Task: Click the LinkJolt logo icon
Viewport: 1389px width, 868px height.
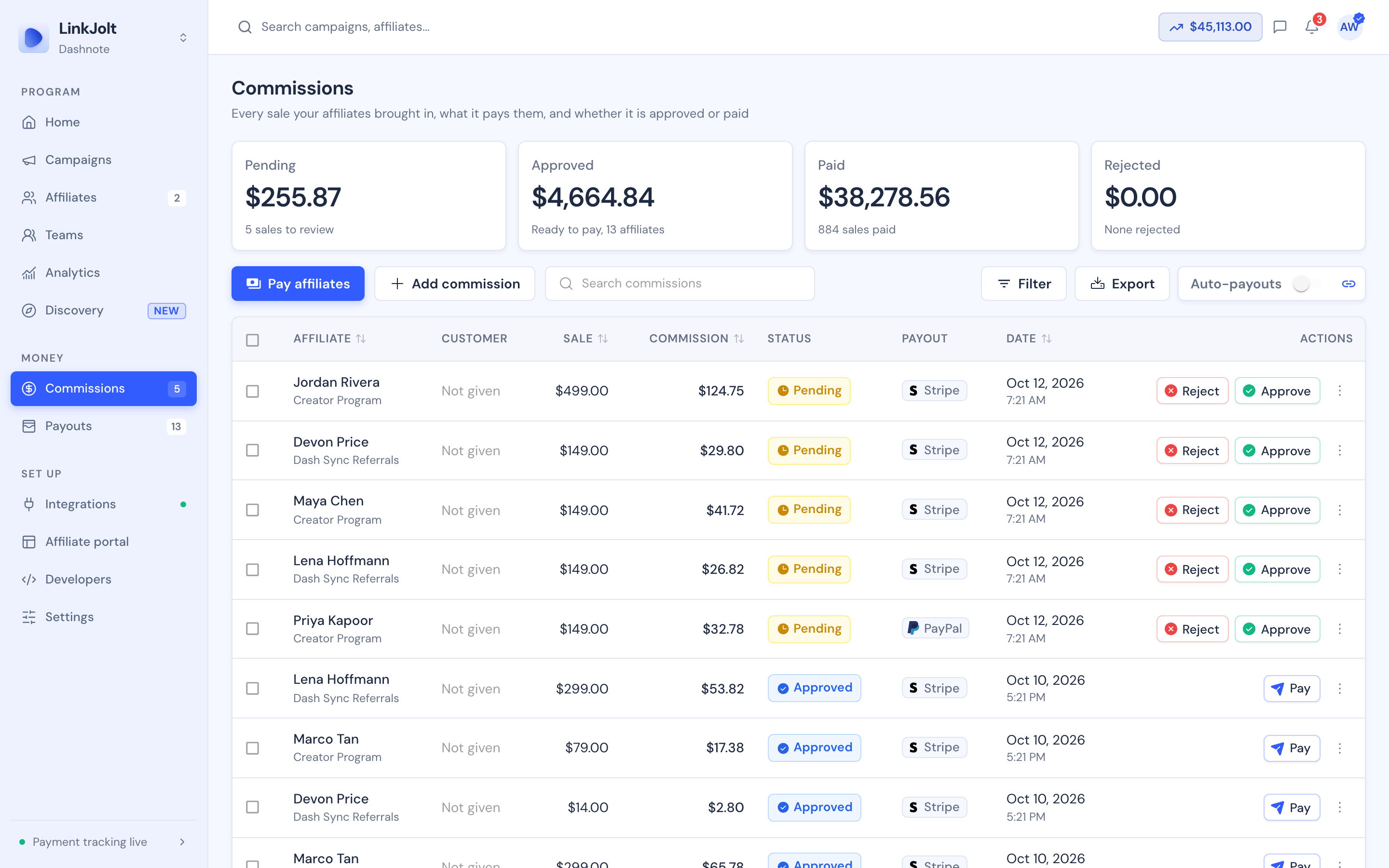Action: [x=34, y=38]
